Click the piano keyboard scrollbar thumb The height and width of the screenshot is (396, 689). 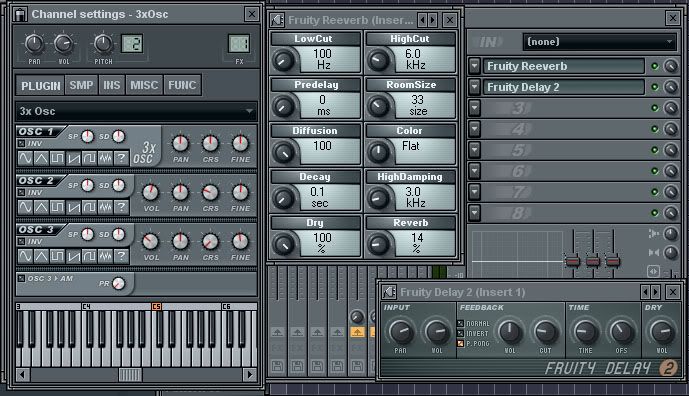(130, 375)
